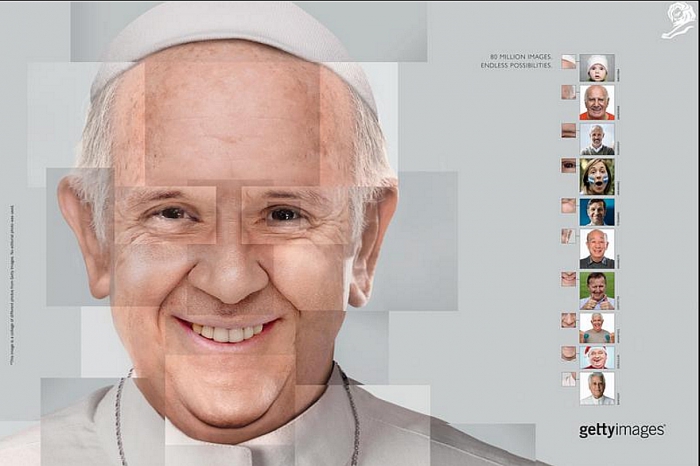
Task: Select the bald man in orange shirt photo
Action: pos(597,102)
